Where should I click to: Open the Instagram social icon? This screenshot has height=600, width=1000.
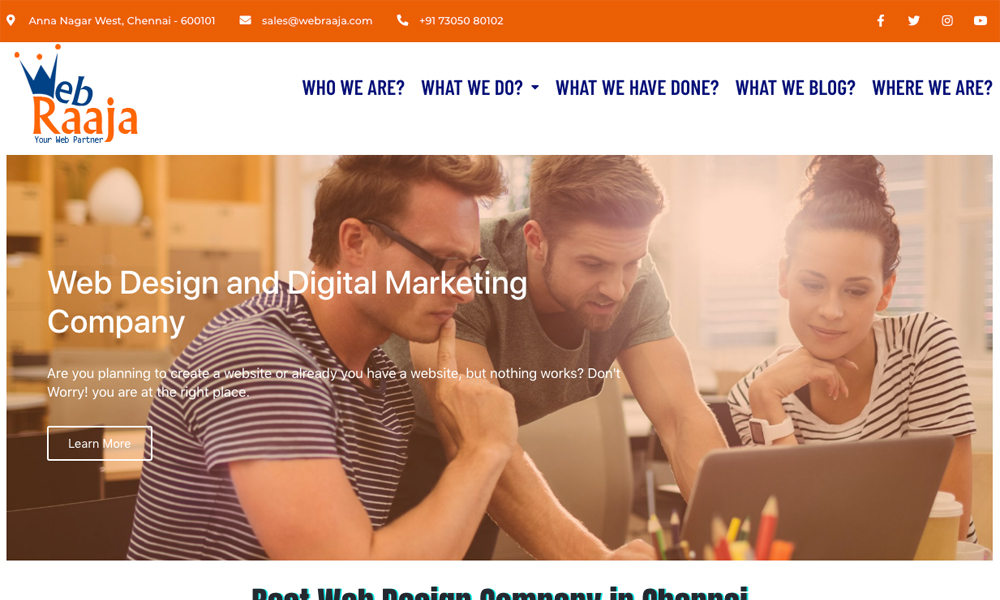pyautogui.click(x=947, y=20)
